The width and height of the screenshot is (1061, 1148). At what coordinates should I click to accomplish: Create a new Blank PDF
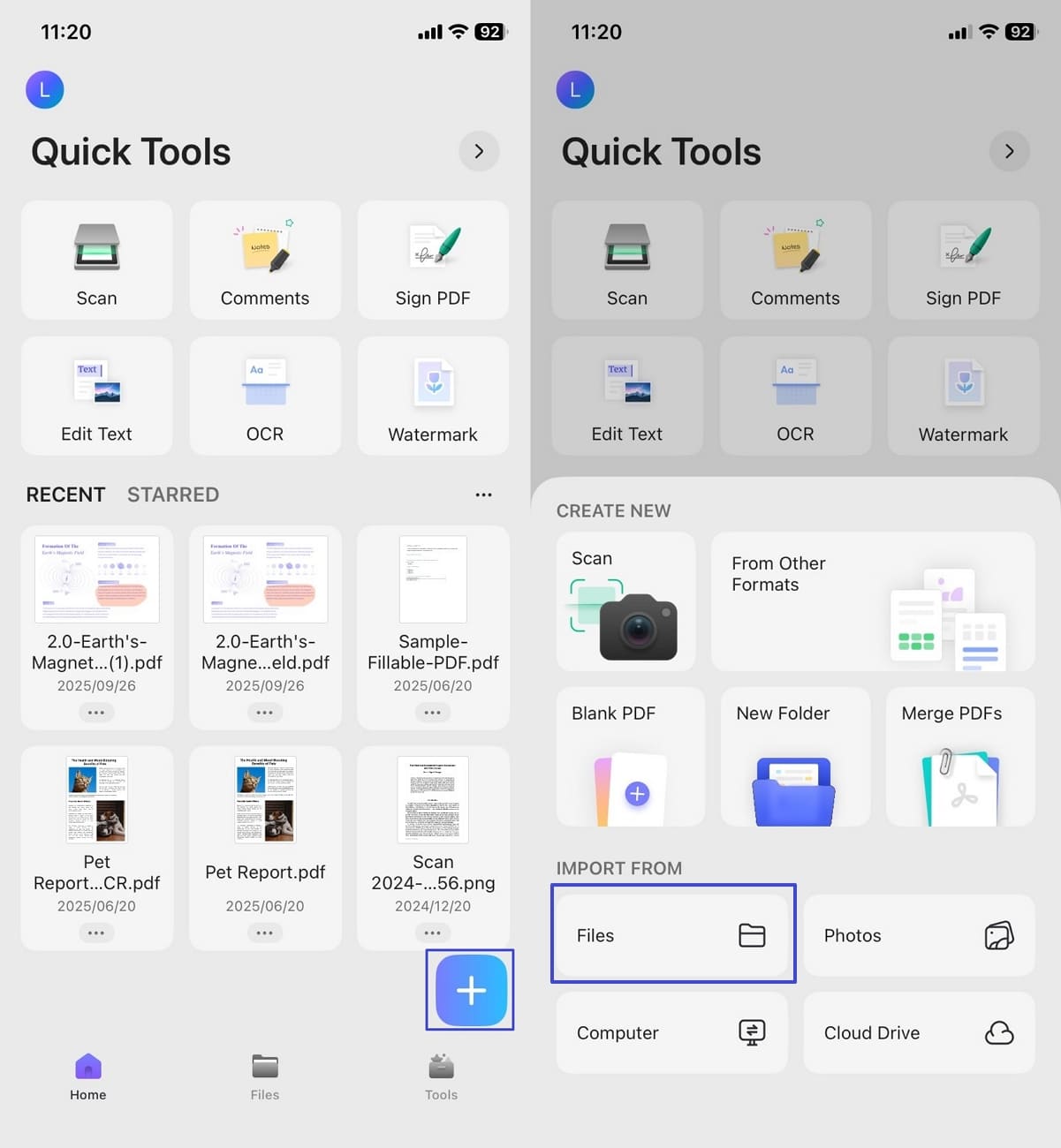click(629, 757)
